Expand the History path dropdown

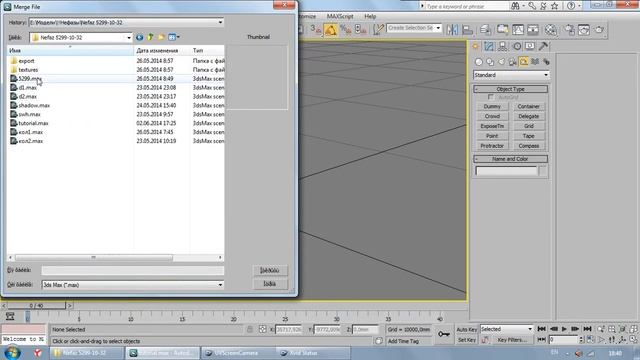pyautogui.click(x=220, y=22)
